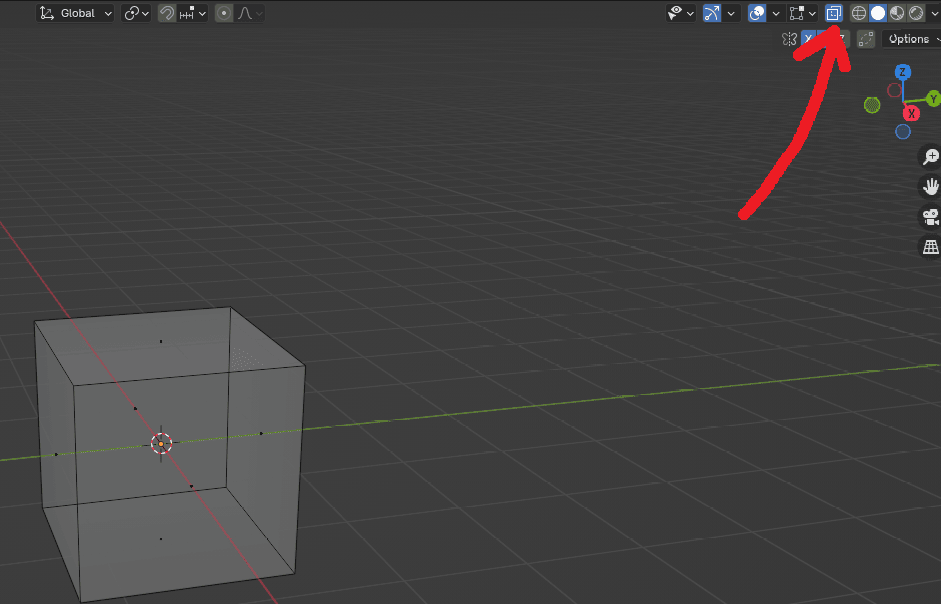The height and width of the screenshot is (604, 941).
Task: Open viewport overlays dropdown arrow
Action: coord(776,13)
